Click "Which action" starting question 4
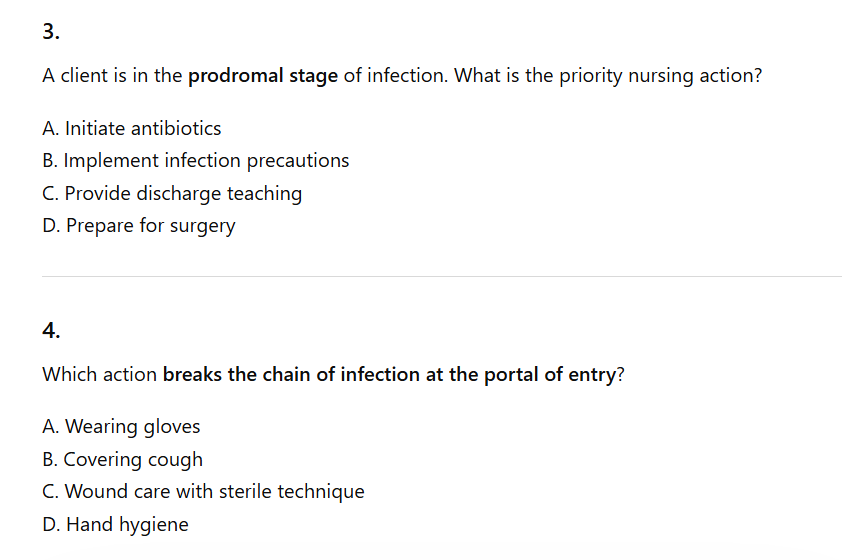Viewport: 867px width, 560px height. tap(99, 375)
